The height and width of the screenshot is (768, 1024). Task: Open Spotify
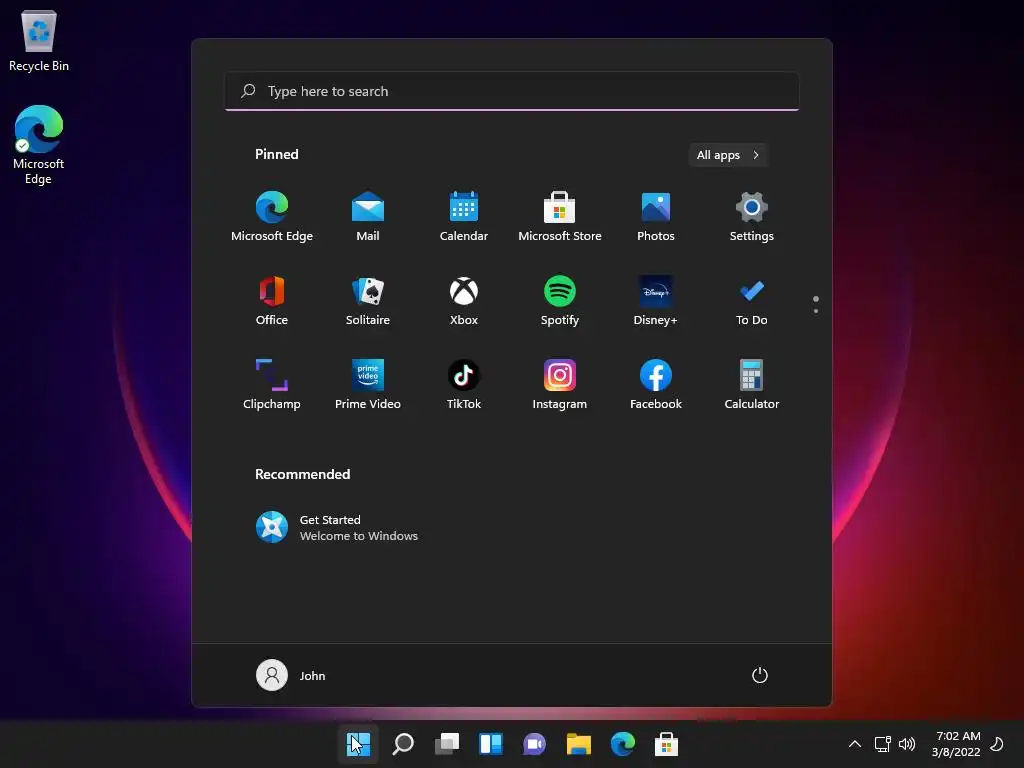(560, 300)
